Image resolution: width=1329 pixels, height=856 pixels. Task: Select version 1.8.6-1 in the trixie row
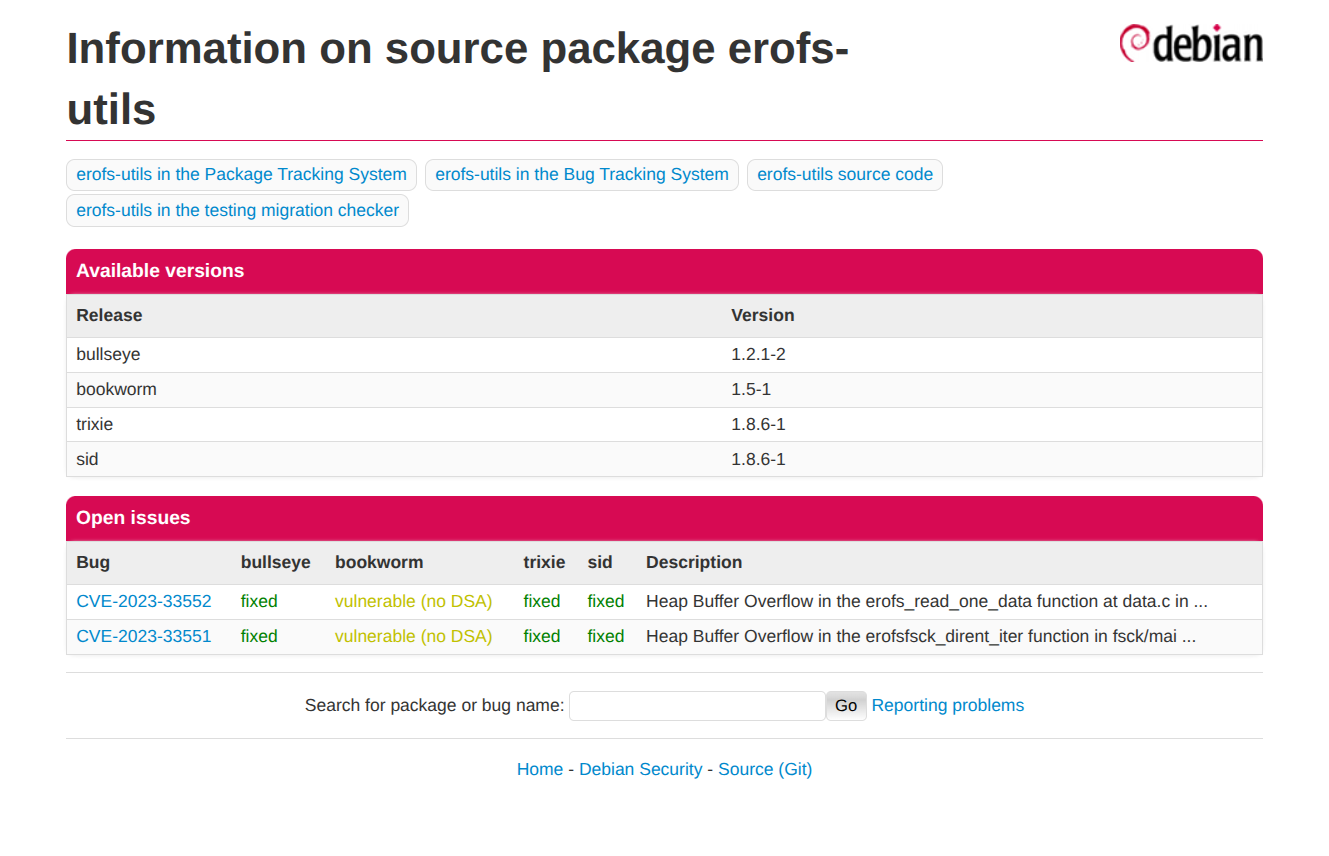(758, 425)
